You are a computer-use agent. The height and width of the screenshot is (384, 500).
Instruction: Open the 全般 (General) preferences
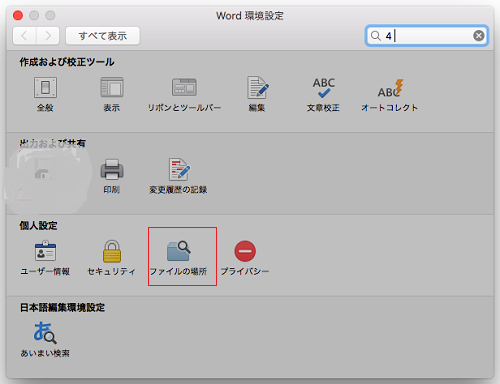[x=45, y=94]
